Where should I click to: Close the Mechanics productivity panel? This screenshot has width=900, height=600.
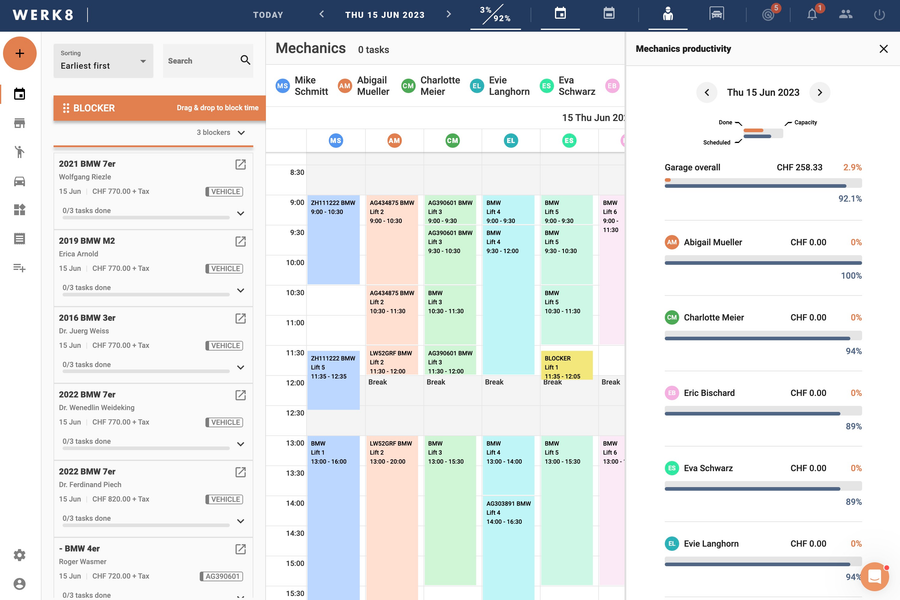pos(883,49)
